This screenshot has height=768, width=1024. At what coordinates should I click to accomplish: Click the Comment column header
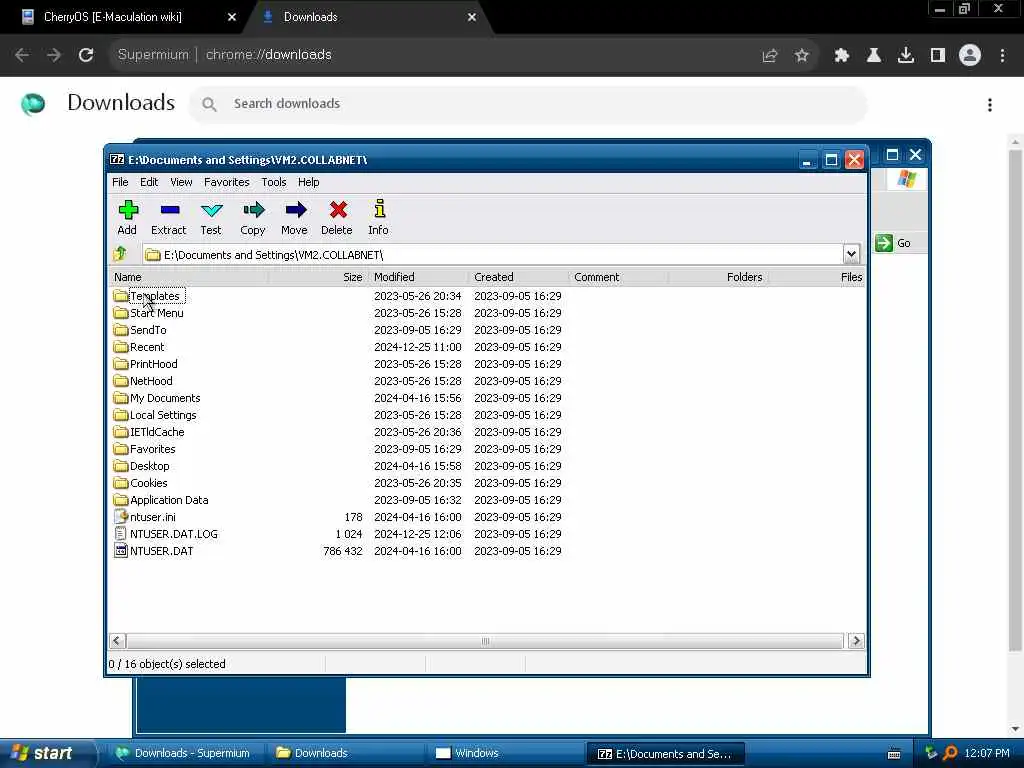click(x=618, y=277)
